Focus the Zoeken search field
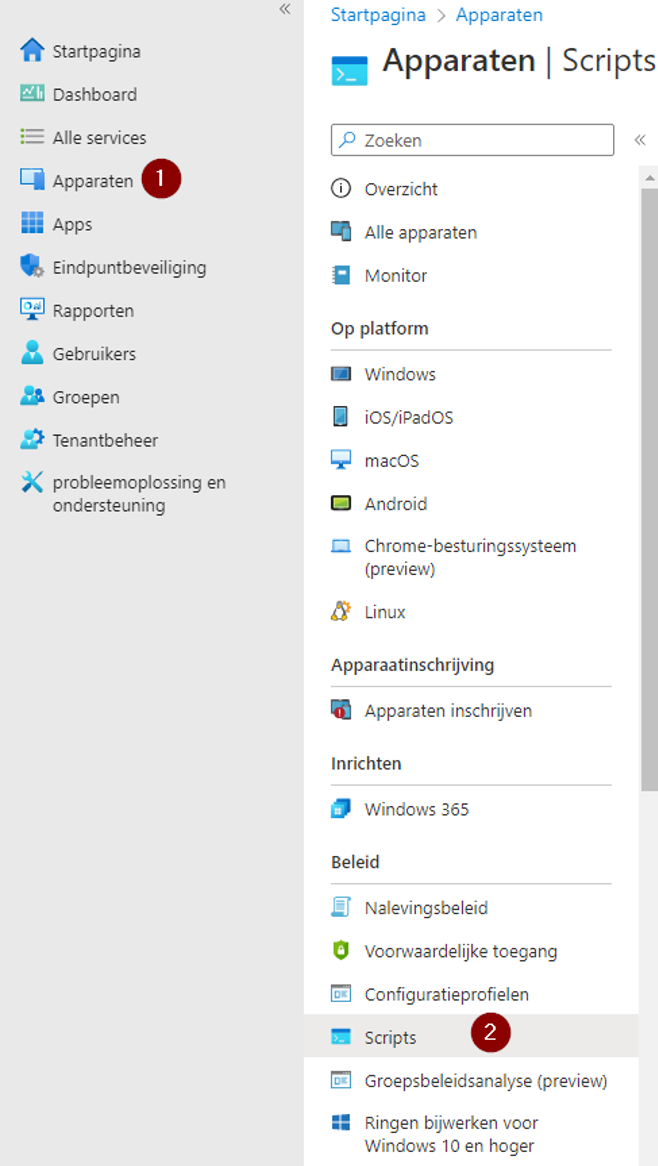658x1166 pixels. pos(472,140)
